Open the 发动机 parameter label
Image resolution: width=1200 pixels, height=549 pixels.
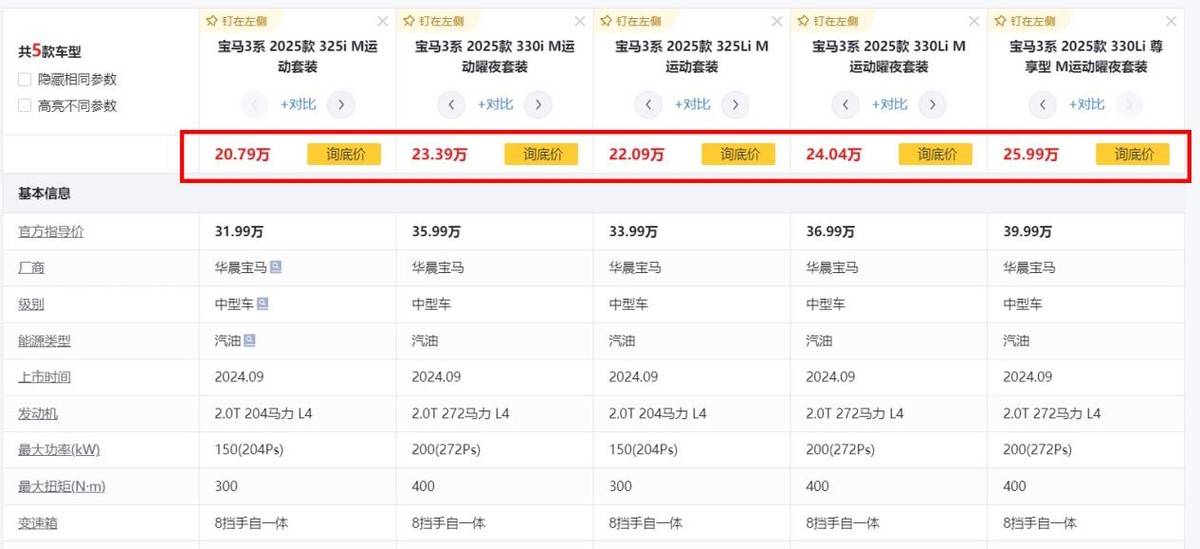click(38, 413)
